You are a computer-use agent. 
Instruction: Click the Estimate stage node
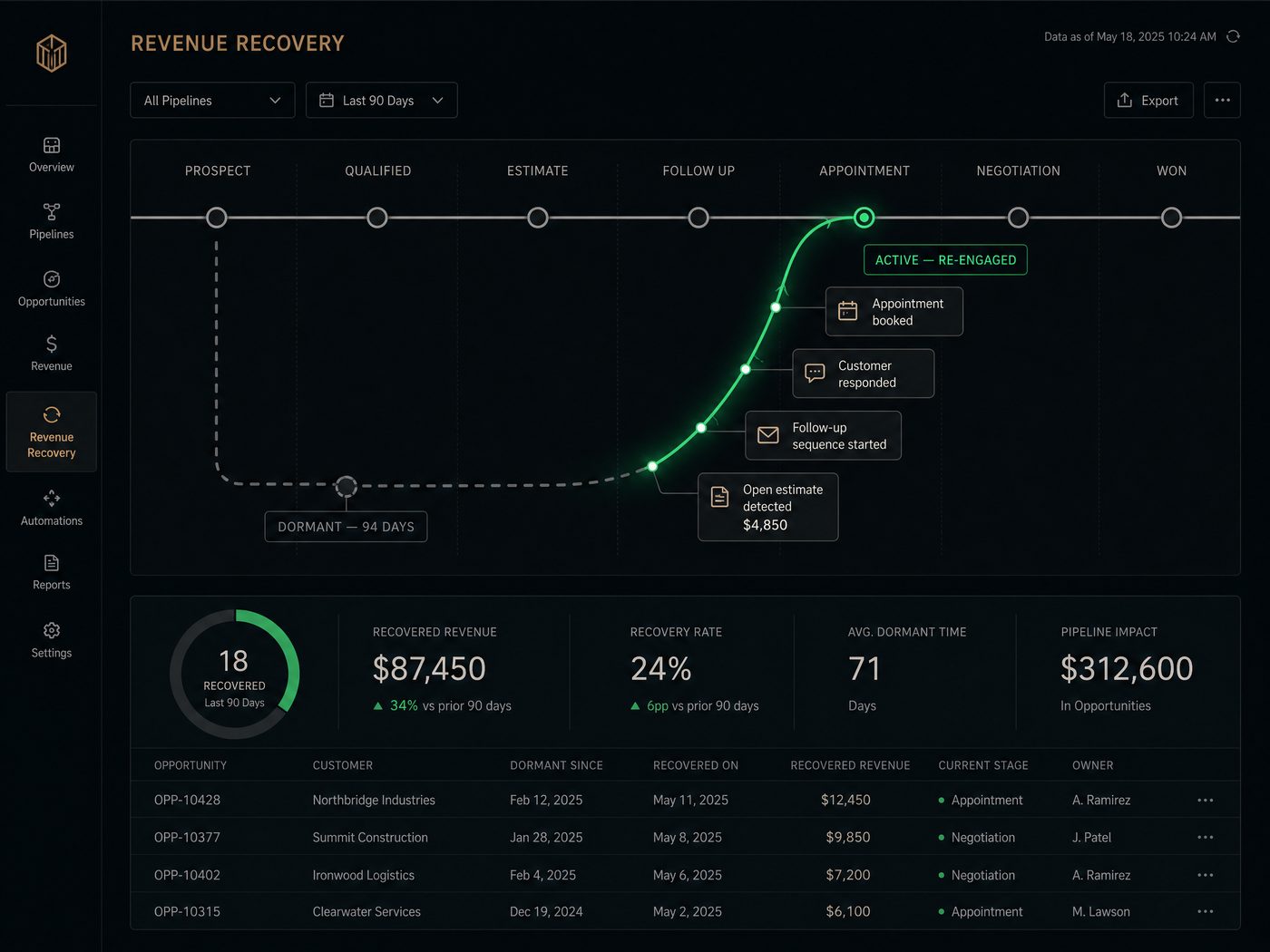538,218
